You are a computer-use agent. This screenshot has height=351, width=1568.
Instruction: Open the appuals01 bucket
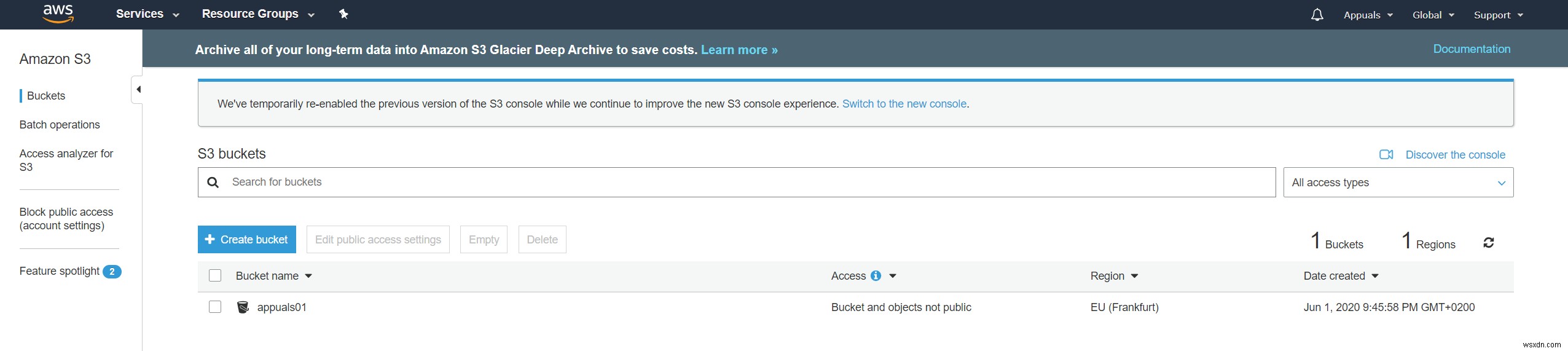pyautogui.click(x=281, y=307)
